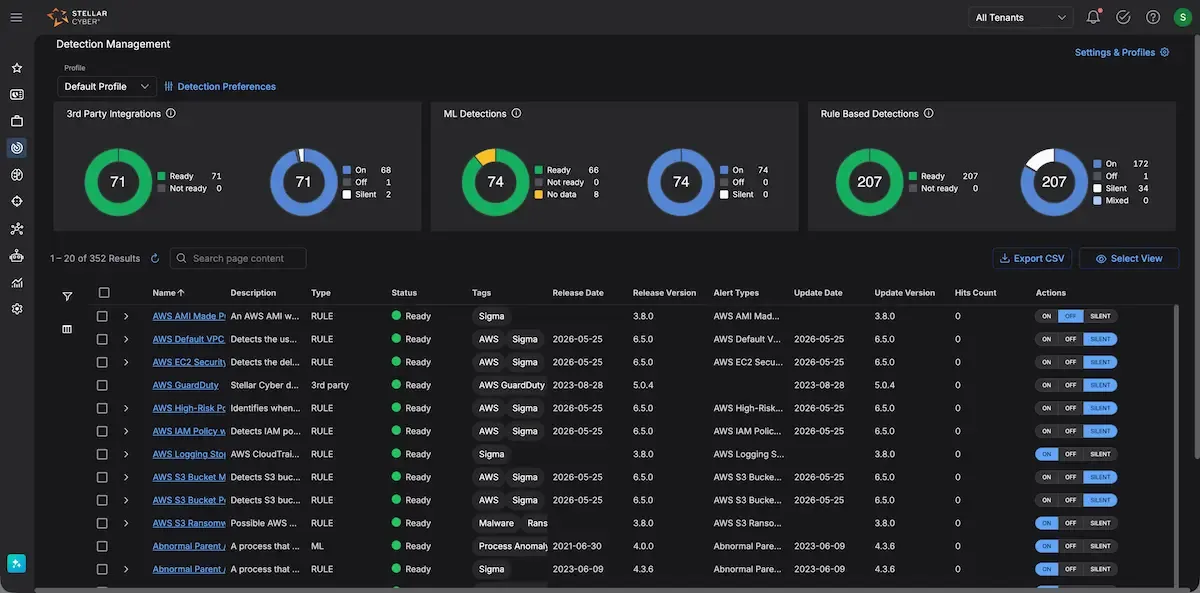The height and width of the screenshot is (593, 1200).
Task: Select the radar detection sidebar icon
Action: click(17, 148)
